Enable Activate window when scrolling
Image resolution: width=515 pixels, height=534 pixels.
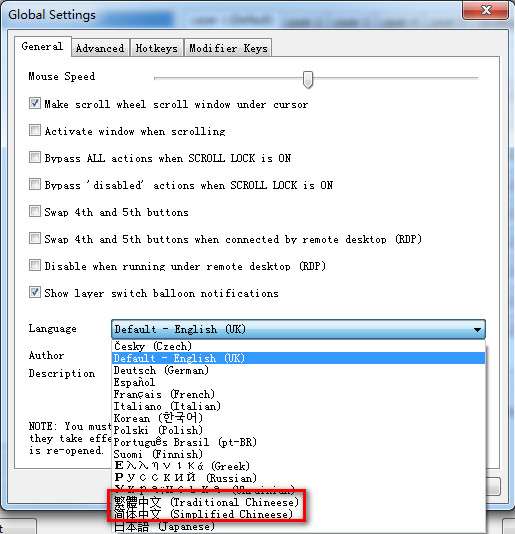(35, 130)
